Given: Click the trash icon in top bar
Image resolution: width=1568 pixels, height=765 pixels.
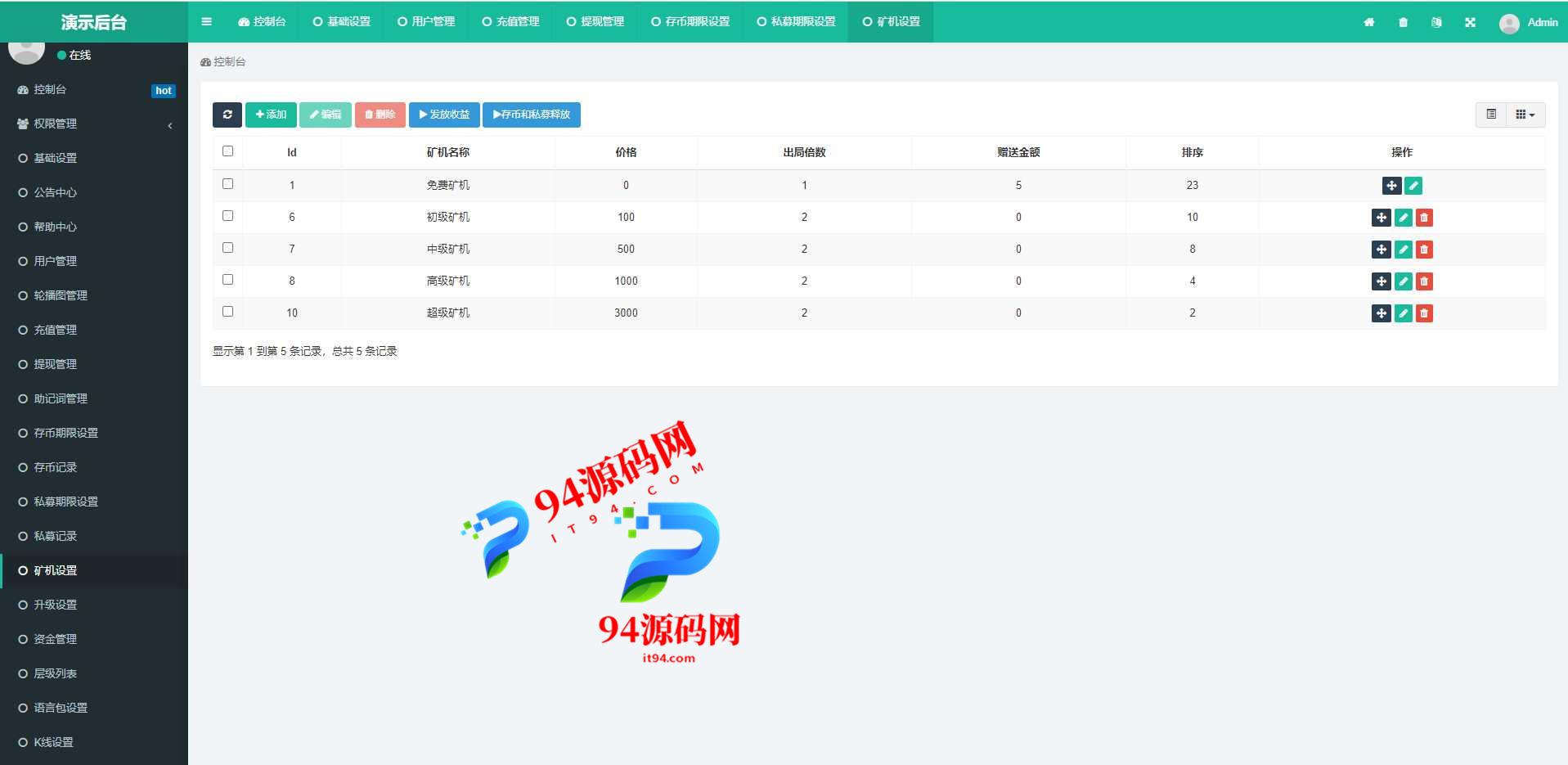Looking at the screenshot, I should point(1403,22).
